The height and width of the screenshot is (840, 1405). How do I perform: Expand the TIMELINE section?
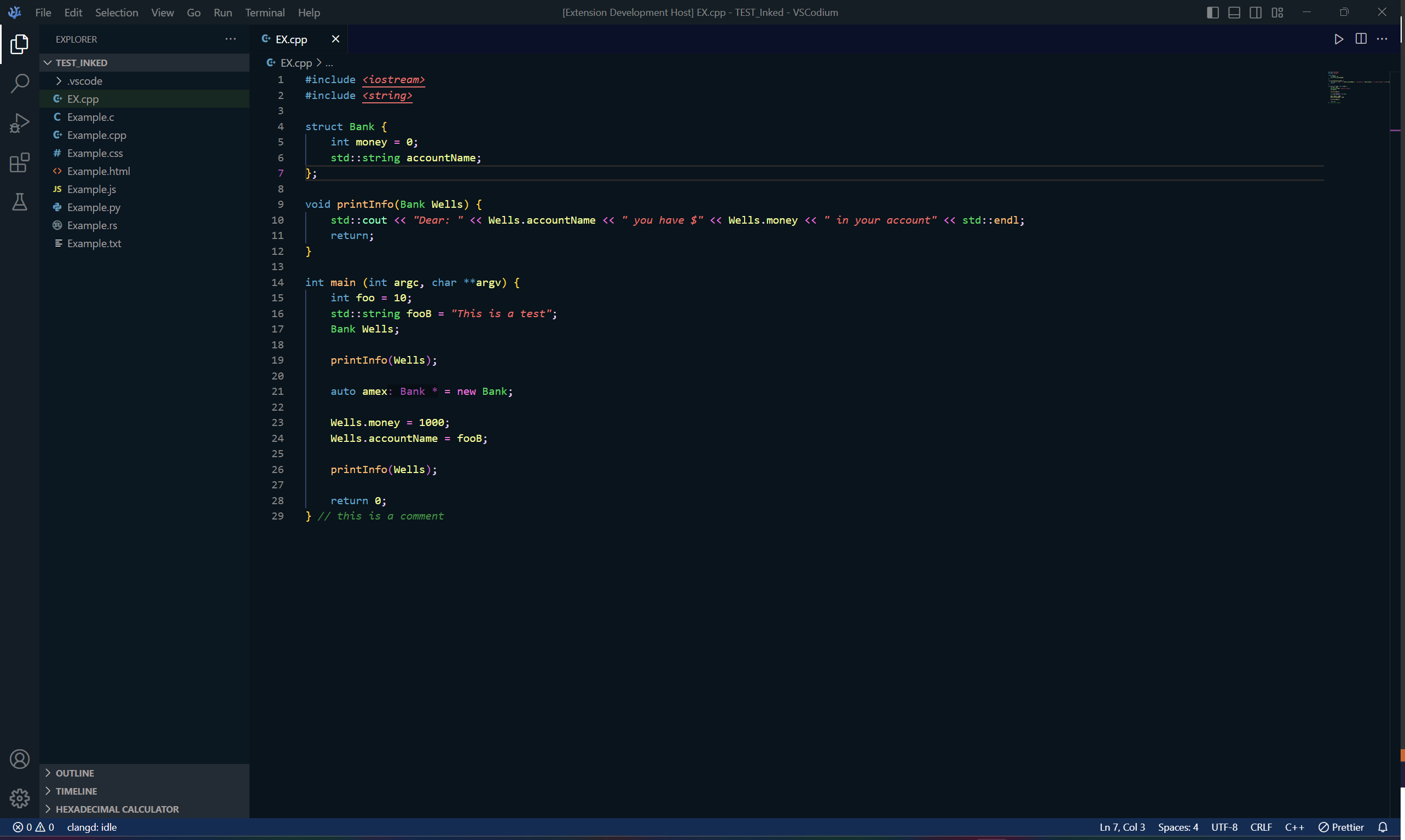coord(144,791)
